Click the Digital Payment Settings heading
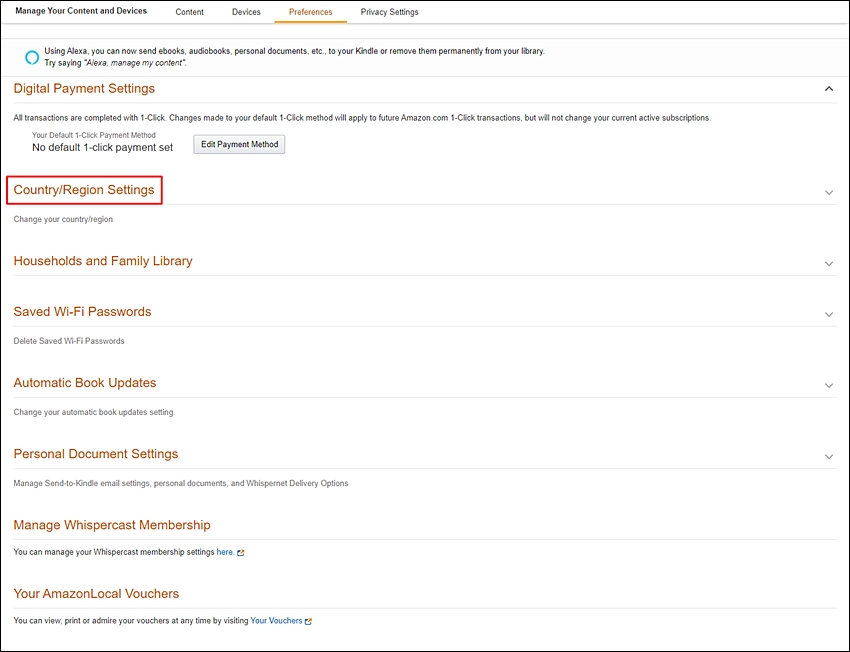The image size is (850, 652). (x=84, y=88)
